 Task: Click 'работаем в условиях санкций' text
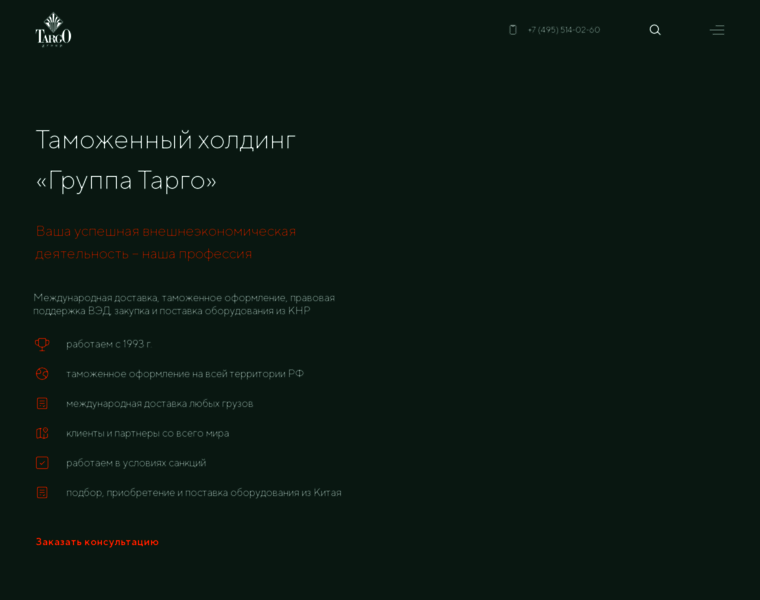[x=136, y=463]
